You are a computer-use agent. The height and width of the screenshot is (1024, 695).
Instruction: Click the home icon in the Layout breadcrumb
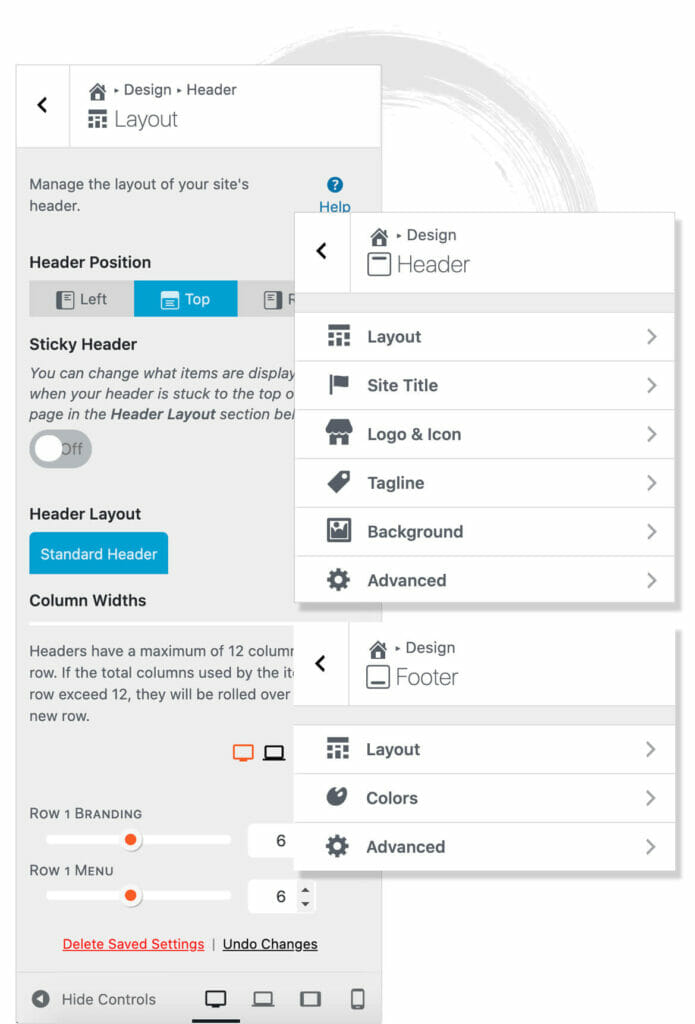pyautogui.click(x=97, y=91)
